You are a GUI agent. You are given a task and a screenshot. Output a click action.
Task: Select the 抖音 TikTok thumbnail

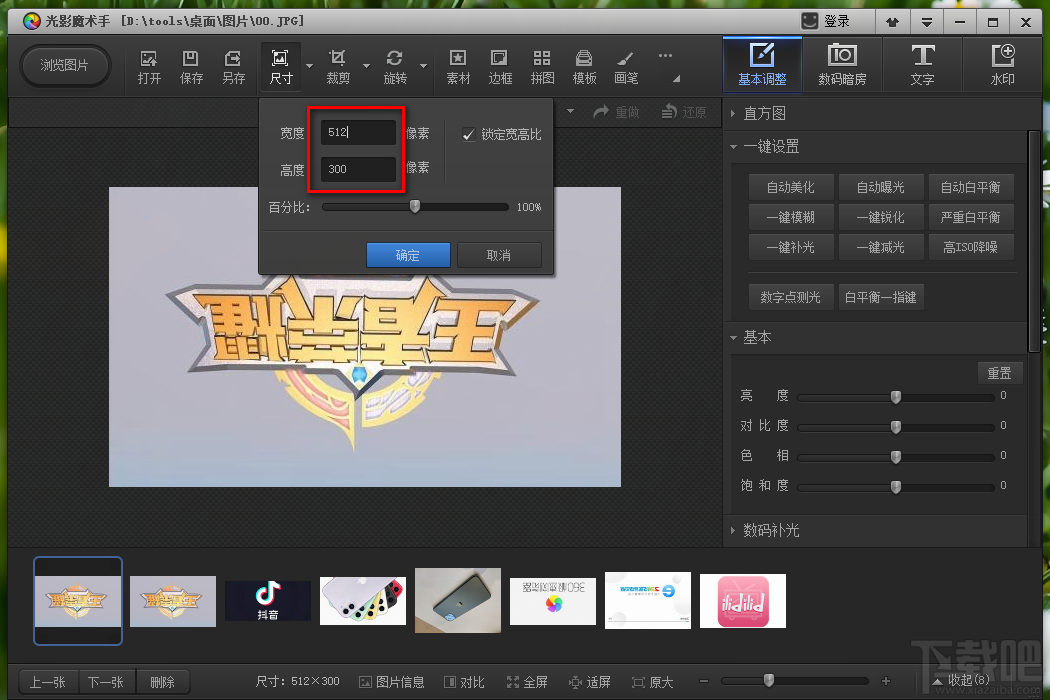tap(268, 601)
